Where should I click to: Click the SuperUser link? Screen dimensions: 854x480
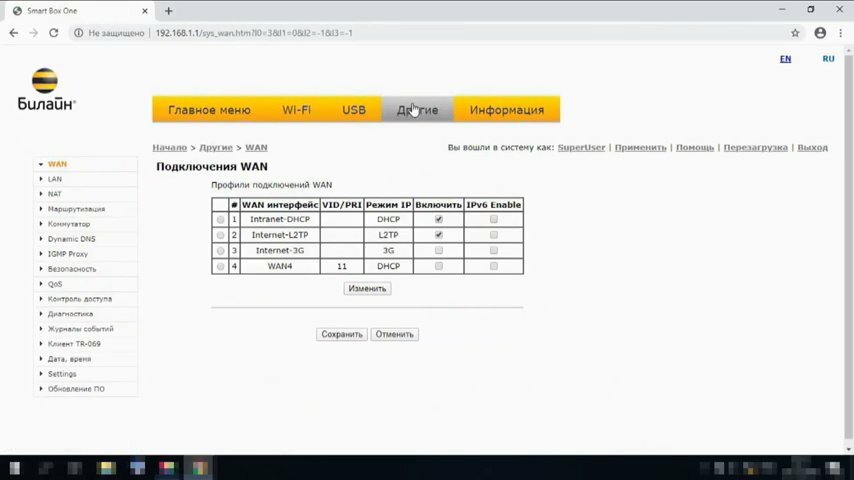pyautogui.click(x=581, y=148)
